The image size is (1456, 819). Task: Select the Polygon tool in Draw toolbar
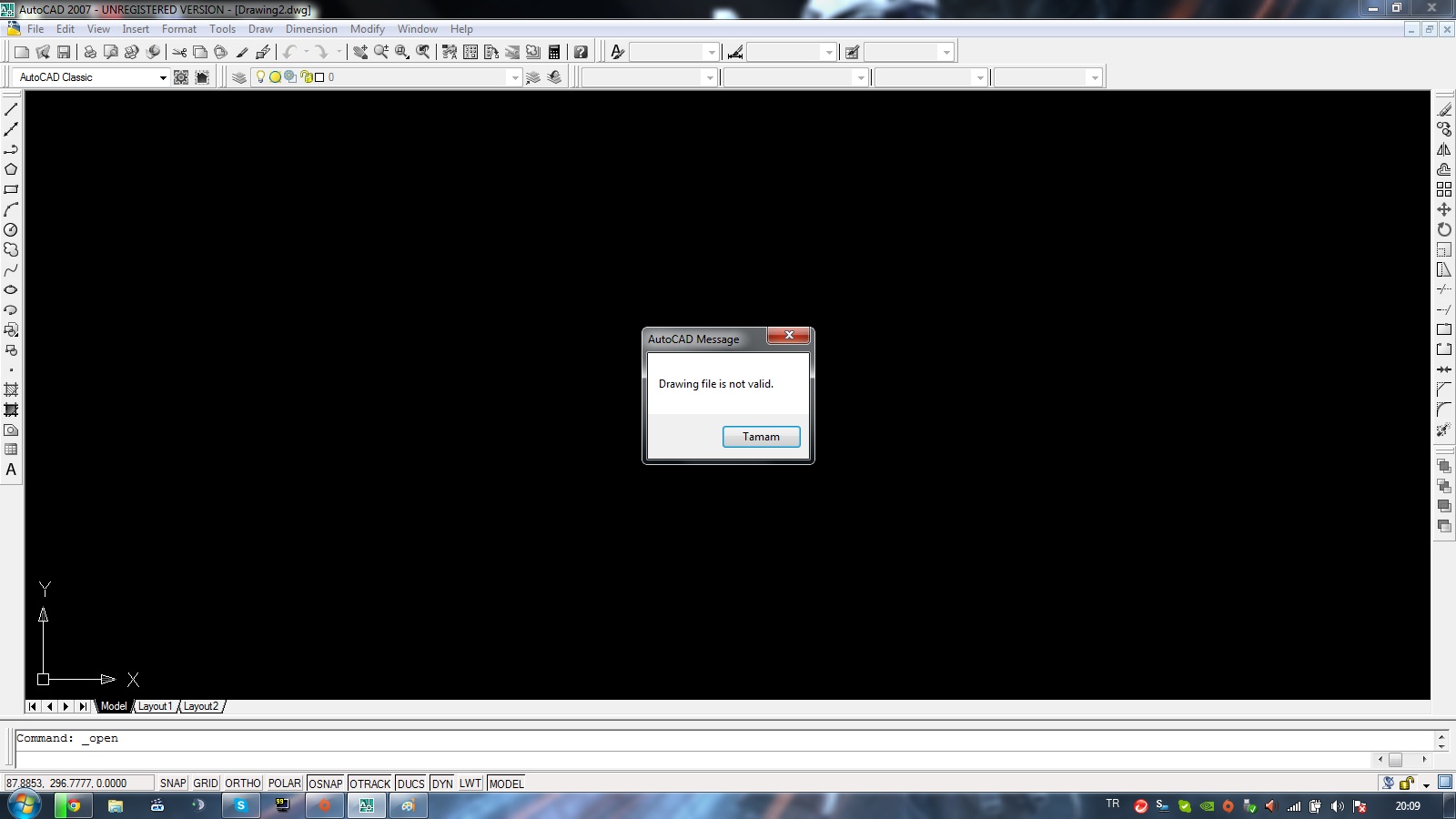coord(11,169)
